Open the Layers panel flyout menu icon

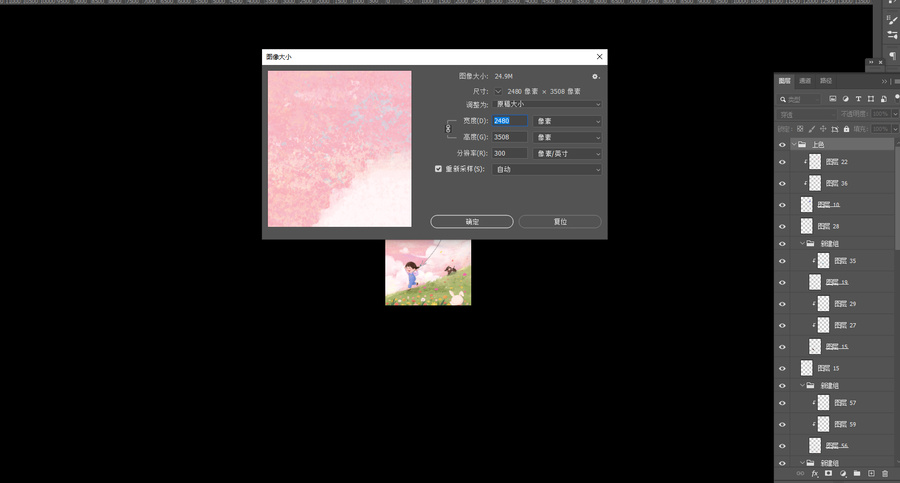[x=896, y=82]
